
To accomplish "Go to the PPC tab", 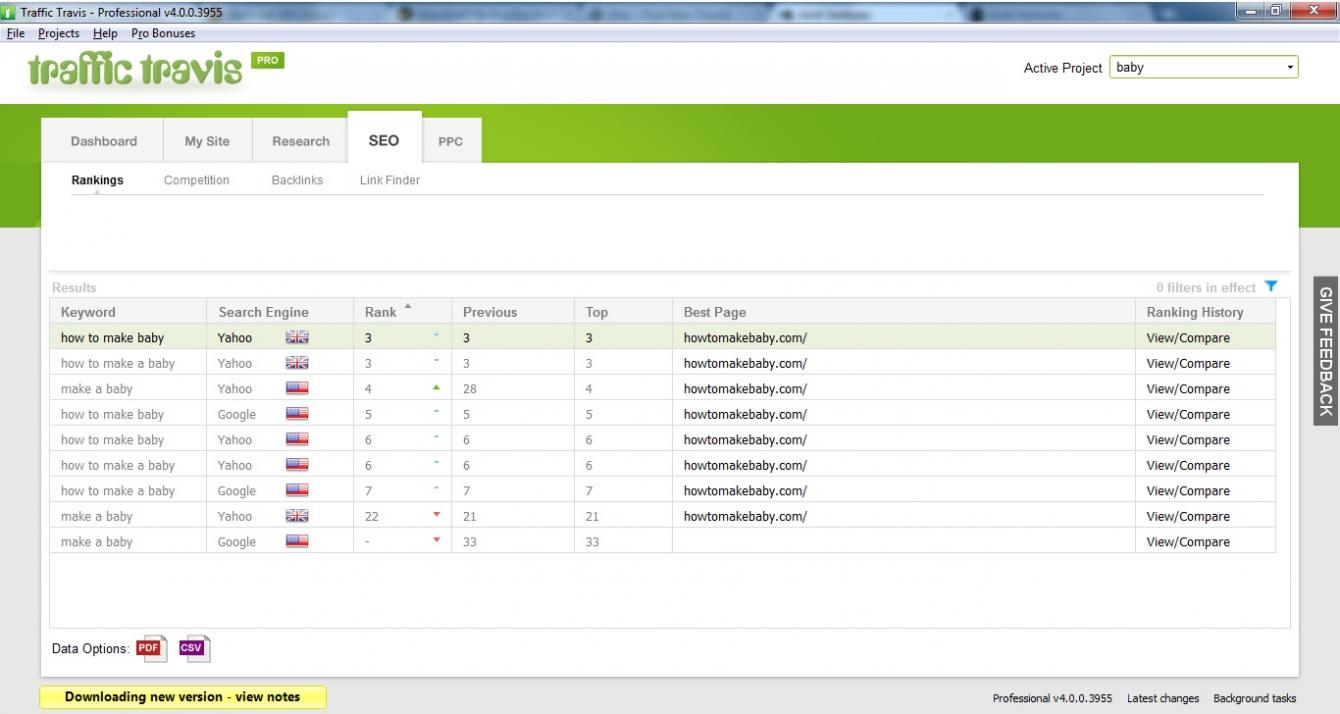I will (x=451, y=141).
